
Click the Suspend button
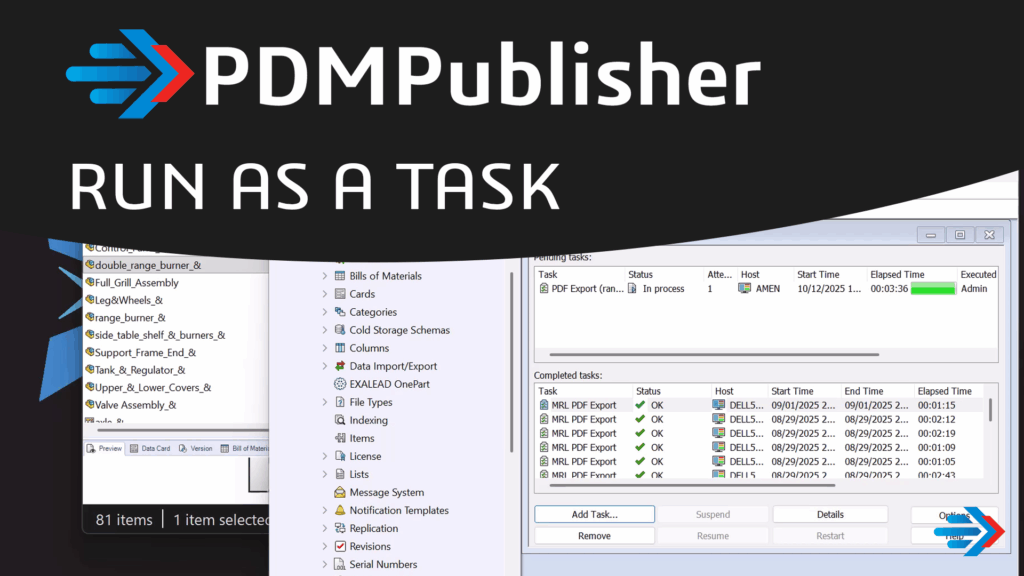[x=712, y=515]
